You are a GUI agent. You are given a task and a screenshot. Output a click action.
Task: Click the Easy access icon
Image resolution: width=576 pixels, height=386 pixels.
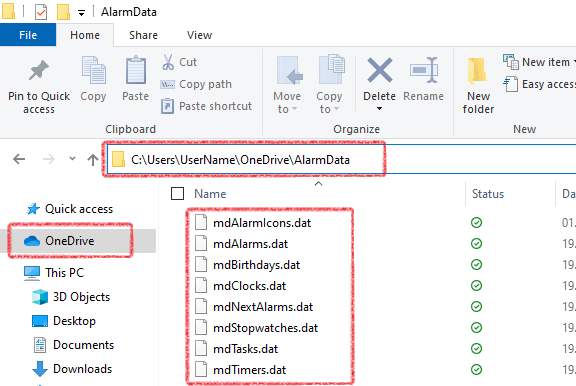pyautogui.click(x=511, y=84)
